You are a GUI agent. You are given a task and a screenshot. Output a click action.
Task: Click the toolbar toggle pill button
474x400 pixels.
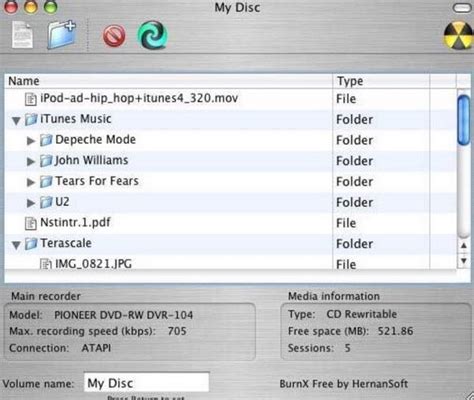pos(462,8)
